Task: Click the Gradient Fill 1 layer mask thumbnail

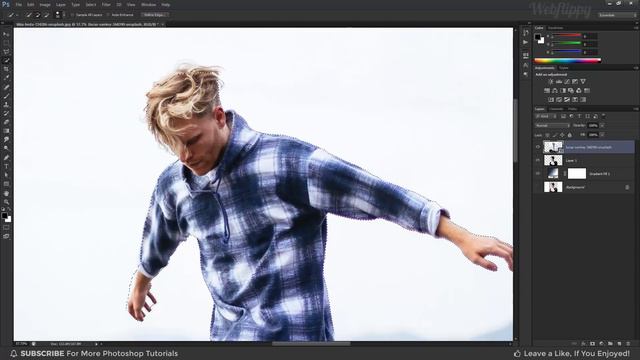Action: [x=577, y=173]
